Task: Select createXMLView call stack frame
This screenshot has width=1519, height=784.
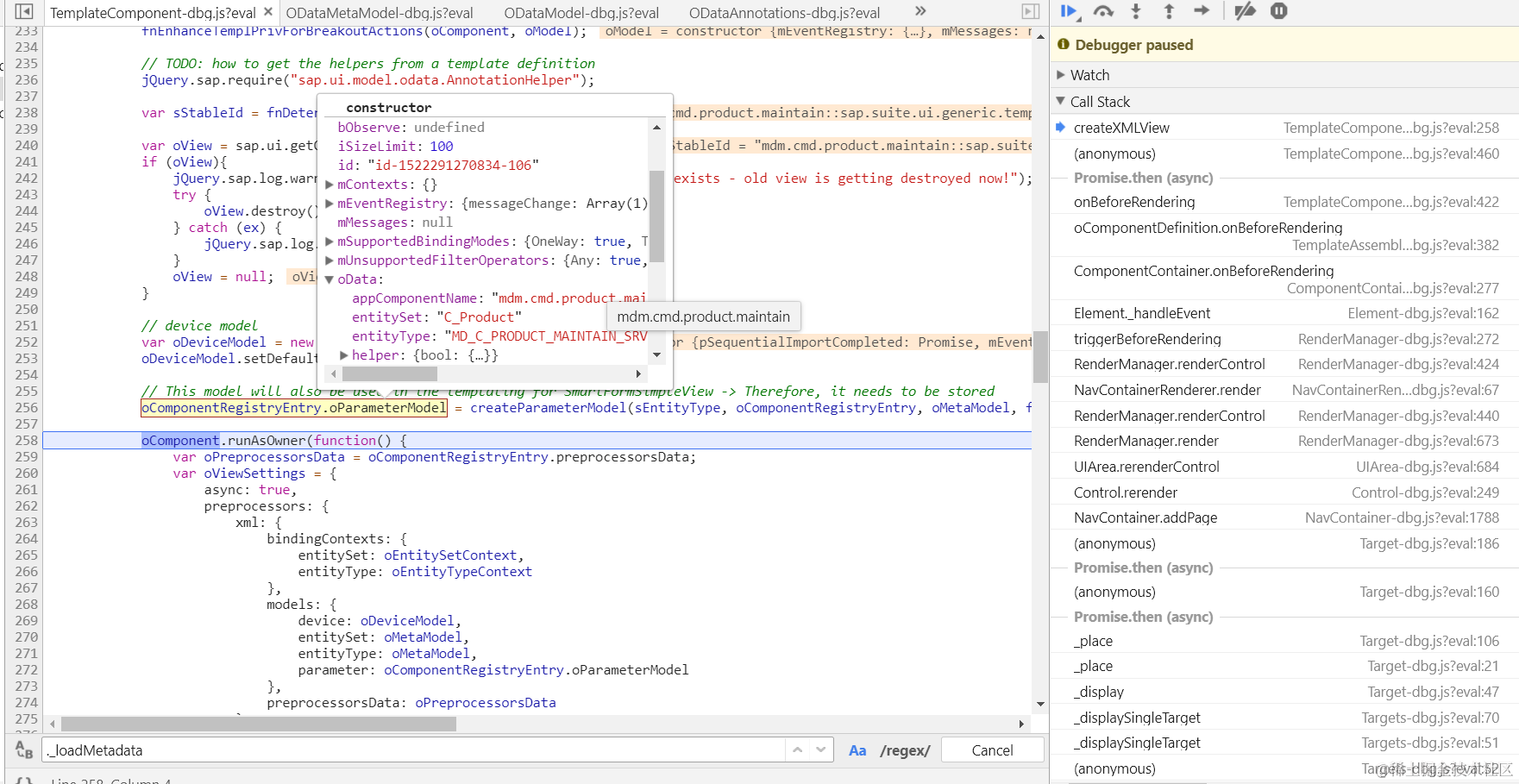Action: tap(1285, 128)
